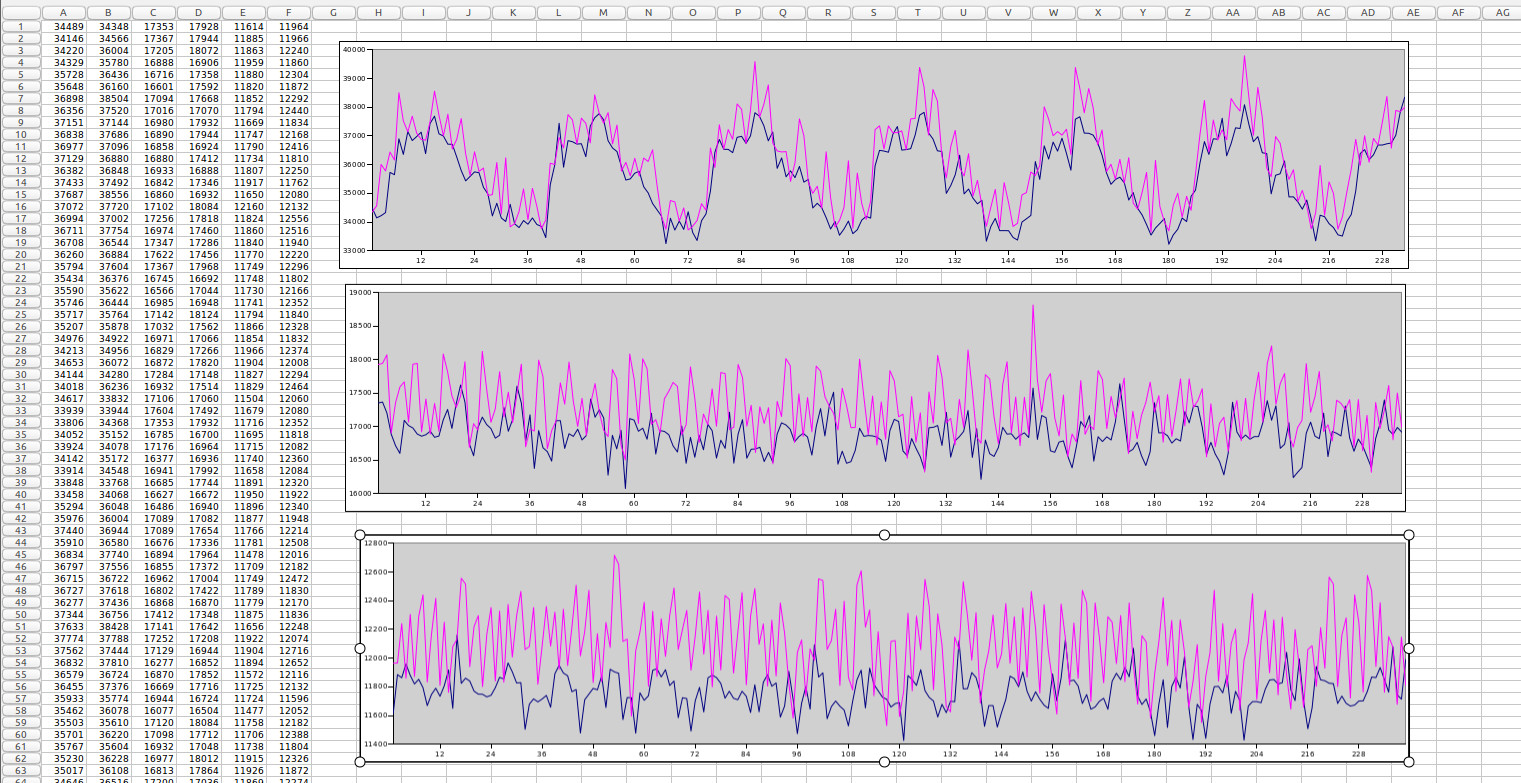Click bottom-center resize handle of selected chart
1521x783 pixels.
click(884, 762)
